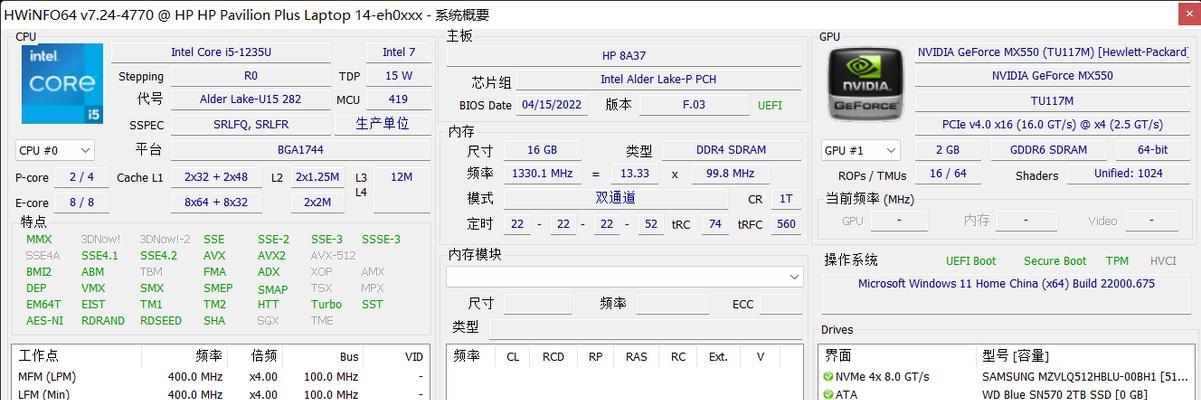Viewport: 1201px width, 400px height.
Task: Click the BIOS date 04/15/2022
Action: [x=551, y=105]
